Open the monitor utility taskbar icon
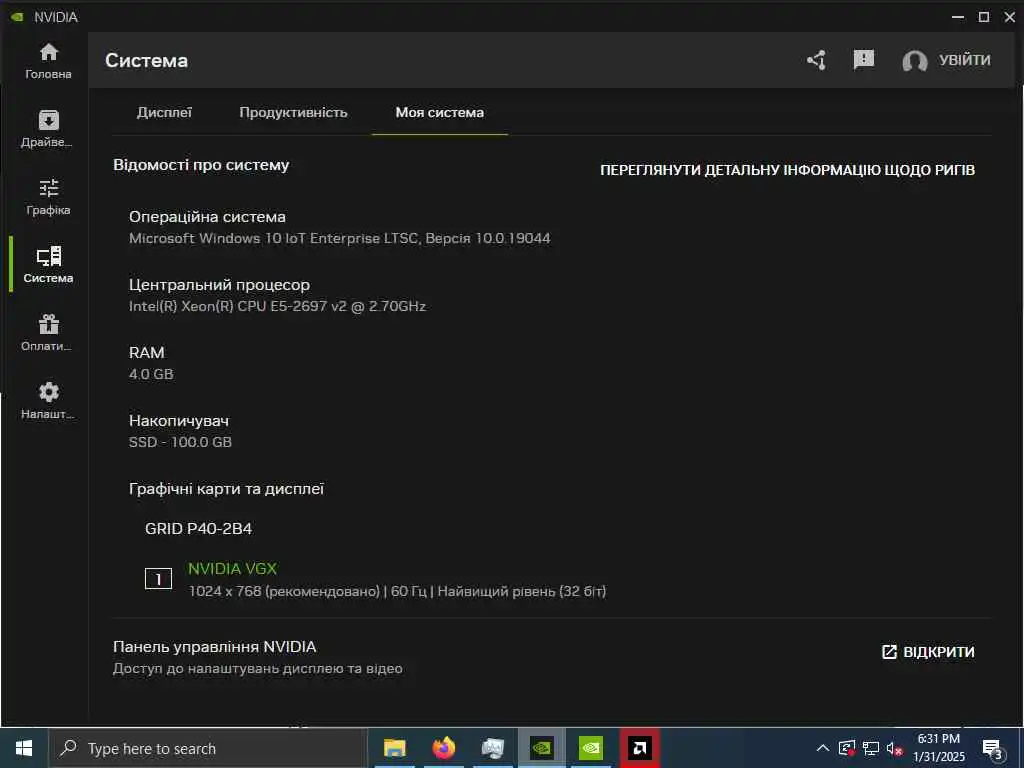Image resolution: width=1024 pixels, height=768 pixels. (x=492, y=748)
